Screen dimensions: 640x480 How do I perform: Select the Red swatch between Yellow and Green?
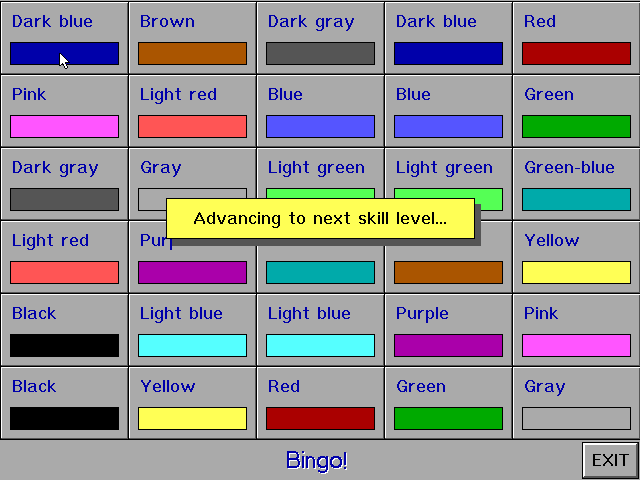[320, 418]
